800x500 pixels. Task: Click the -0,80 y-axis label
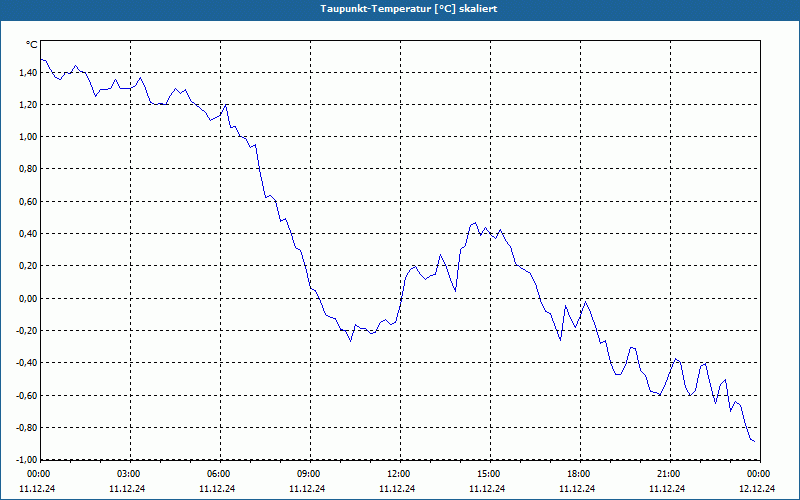tap(27, 428)
